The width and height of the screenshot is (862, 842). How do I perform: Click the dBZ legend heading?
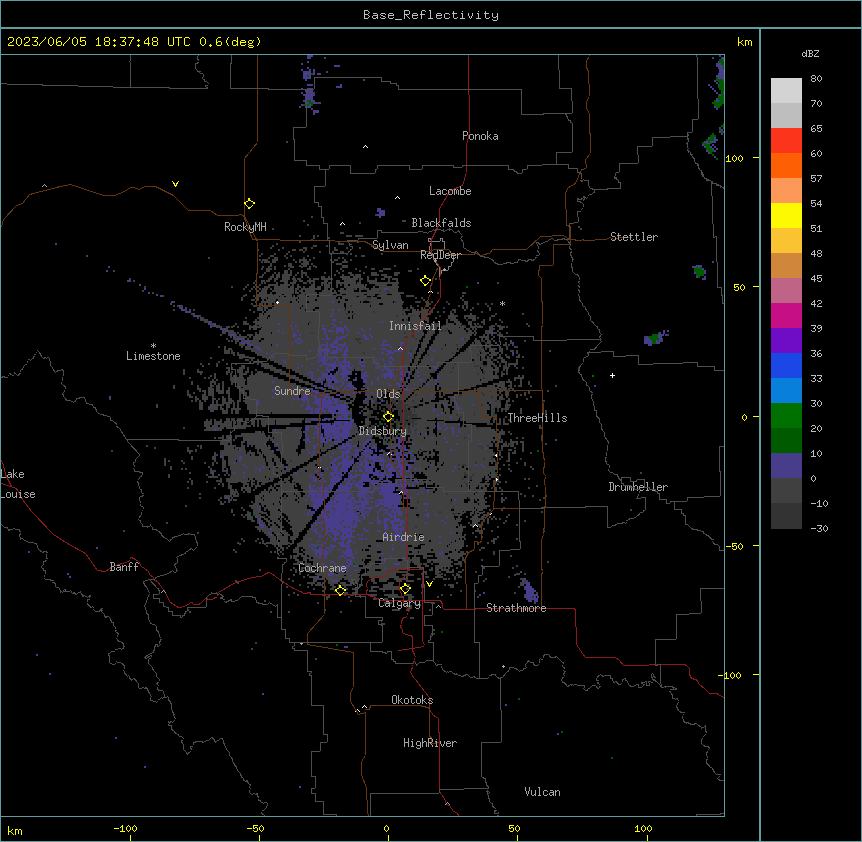tap(810, 54)
